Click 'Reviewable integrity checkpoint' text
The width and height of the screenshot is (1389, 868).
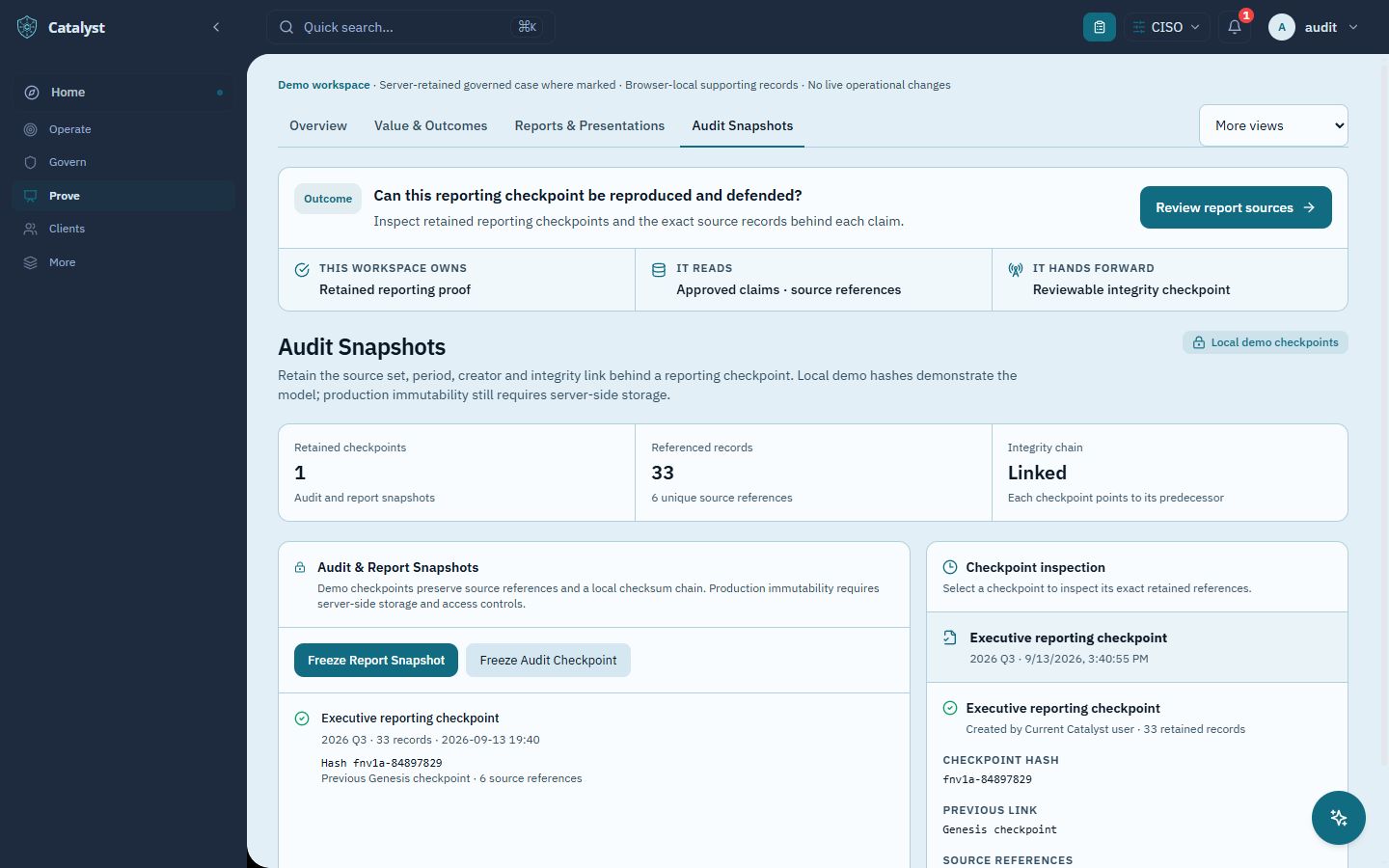(1131, 289)
